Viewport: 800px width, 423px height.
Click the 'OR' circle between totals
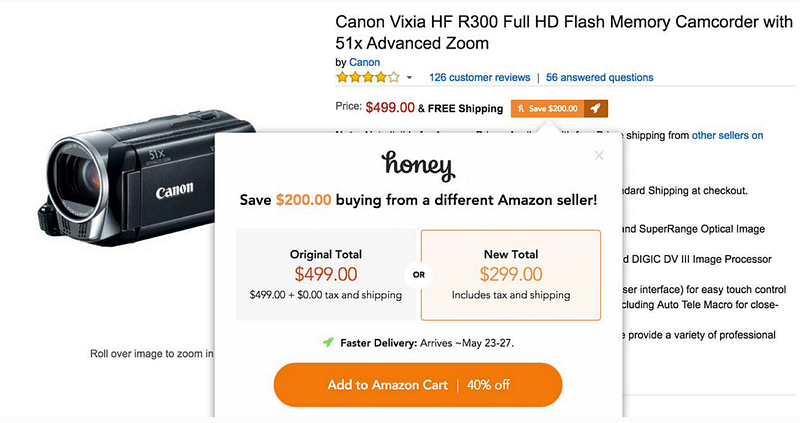(x=418, y=275)
